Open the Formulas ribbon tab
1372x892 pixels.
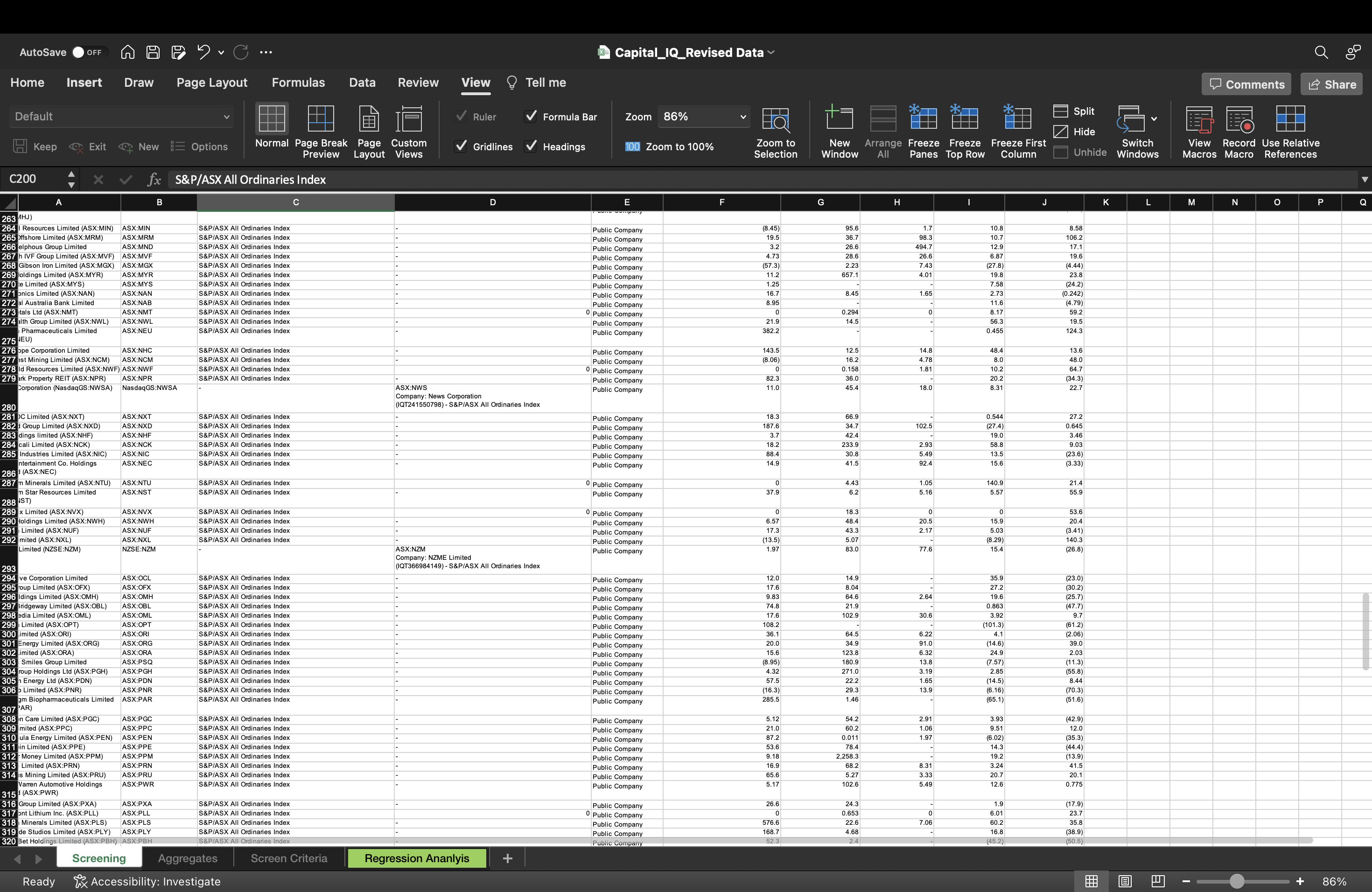pos(298,83)
